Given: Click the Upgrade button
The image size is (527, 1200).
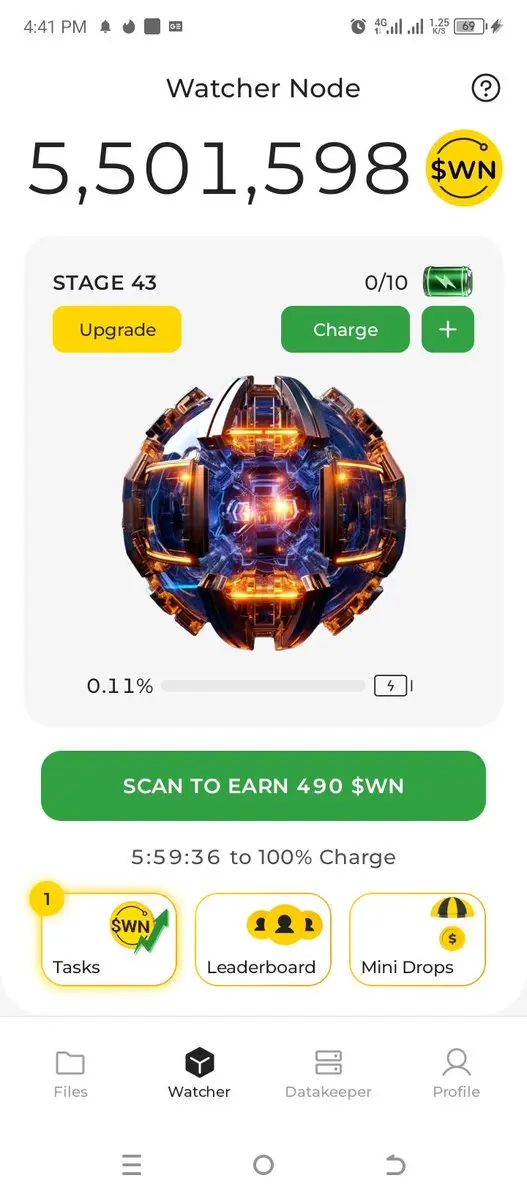Looking at the screenshot, I should point(117,330).
